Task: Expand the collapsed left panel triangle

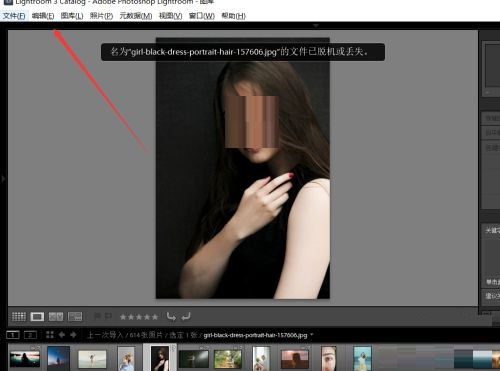Action: tap(3, 179)
